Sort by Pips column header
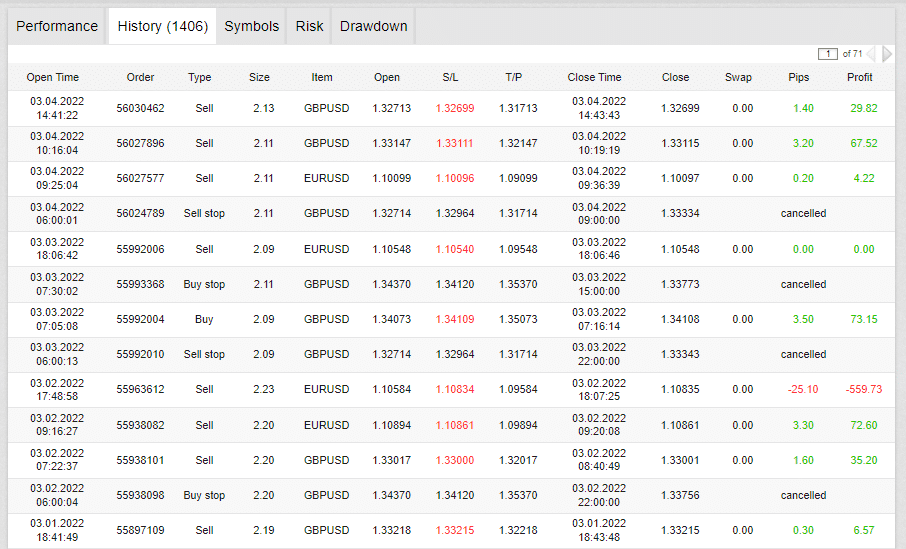Screen dimensions: 906x549 [799, 77]
